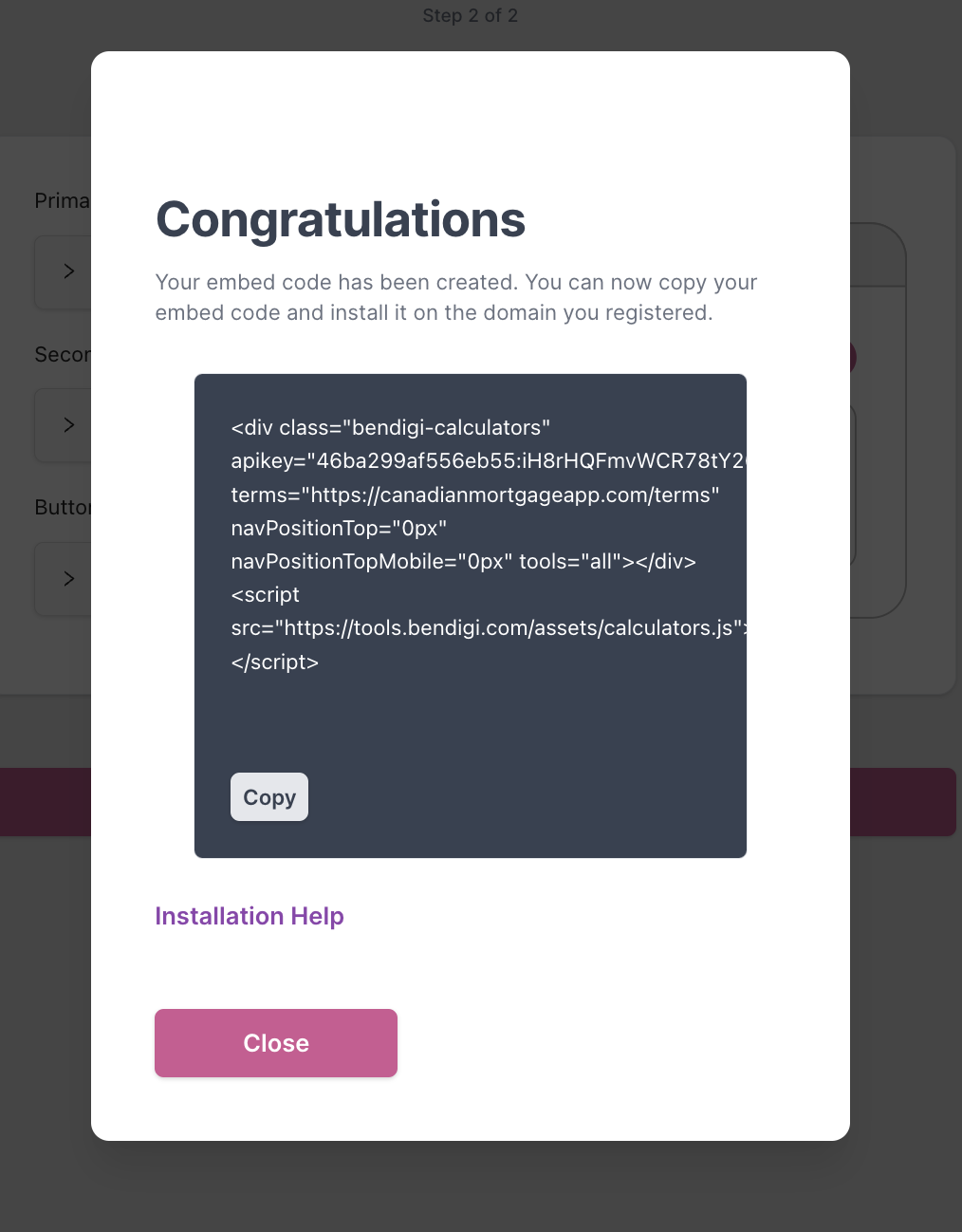Screen dimensions: 962x1232
Task: Open the Installation Help link
Action: tap(250, 916)
